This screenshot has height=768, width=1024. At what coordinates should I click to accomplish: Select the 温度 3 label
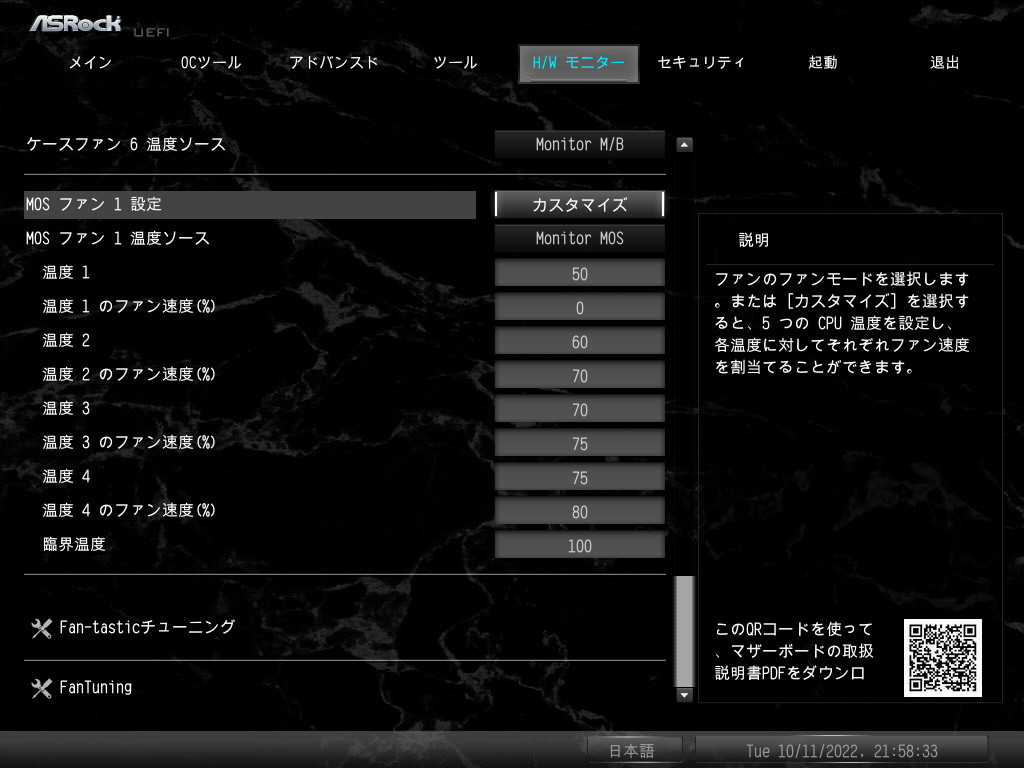click(66, 408)
